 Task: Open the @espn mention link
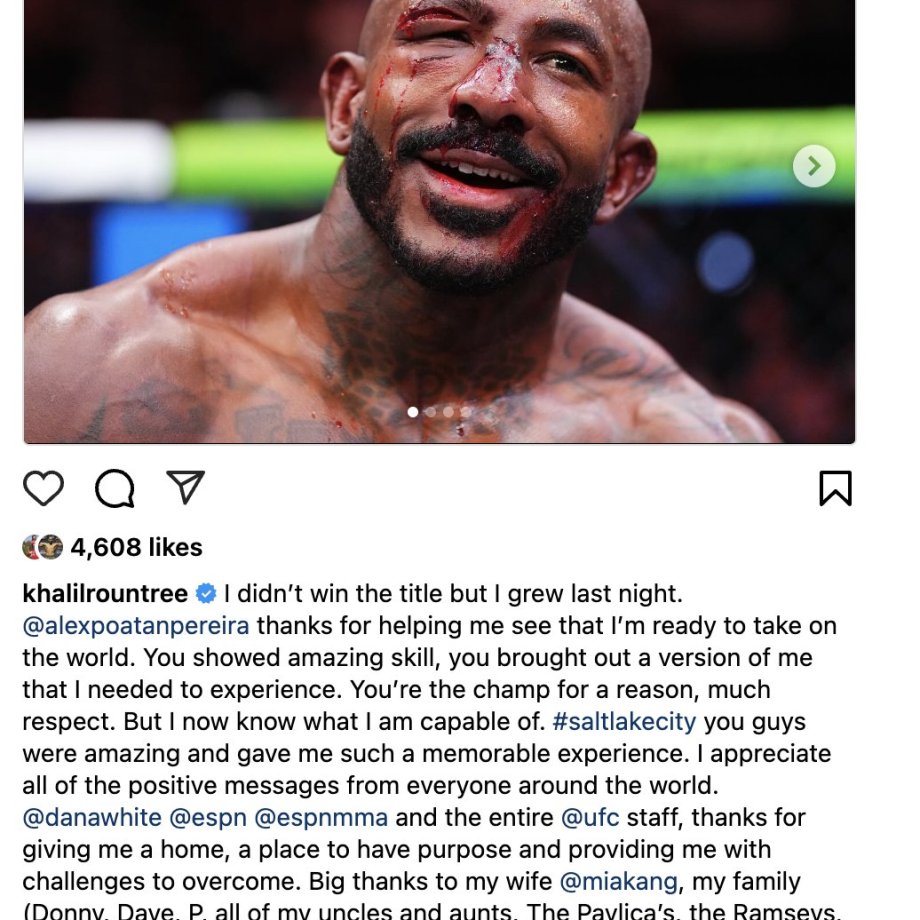208,818
